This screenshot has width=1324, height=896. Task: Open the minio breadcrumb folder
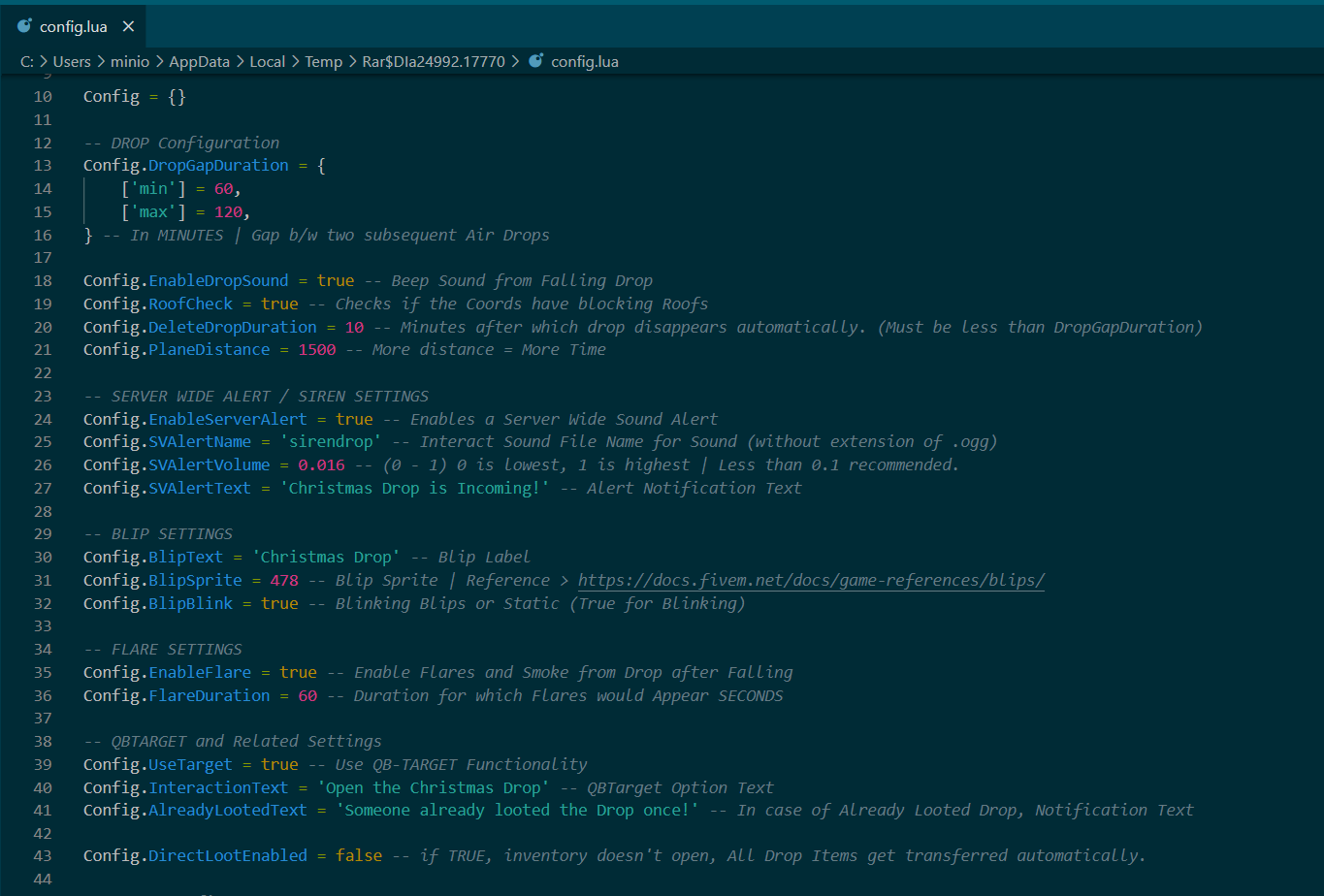pos(130,61)
